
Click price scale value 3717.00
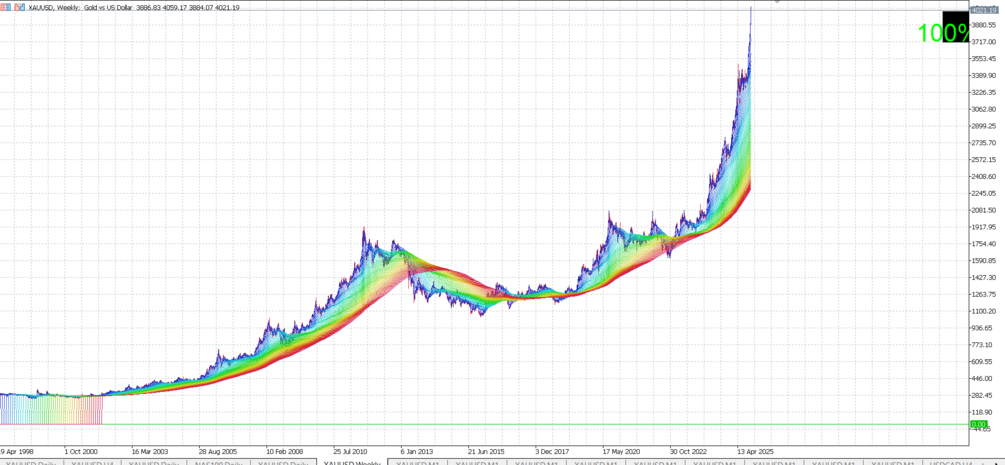[983, 42]
